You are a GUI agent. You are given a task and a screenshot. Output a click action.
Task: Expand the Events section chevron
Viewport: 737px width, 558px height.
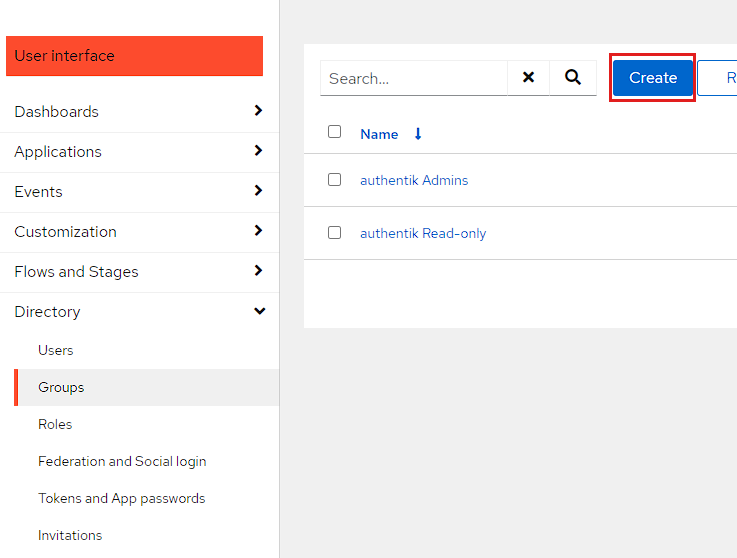258,191
